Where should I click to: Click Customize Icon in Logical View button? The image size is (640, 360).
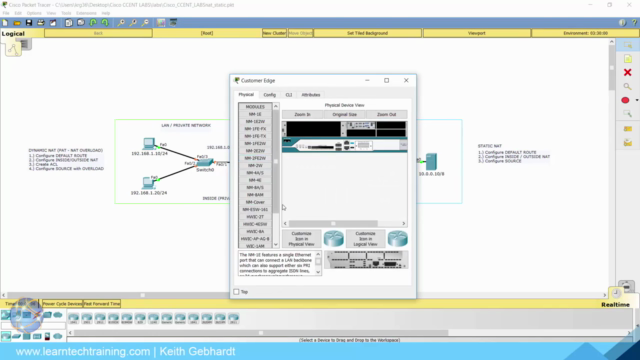[x=365, y=239]
